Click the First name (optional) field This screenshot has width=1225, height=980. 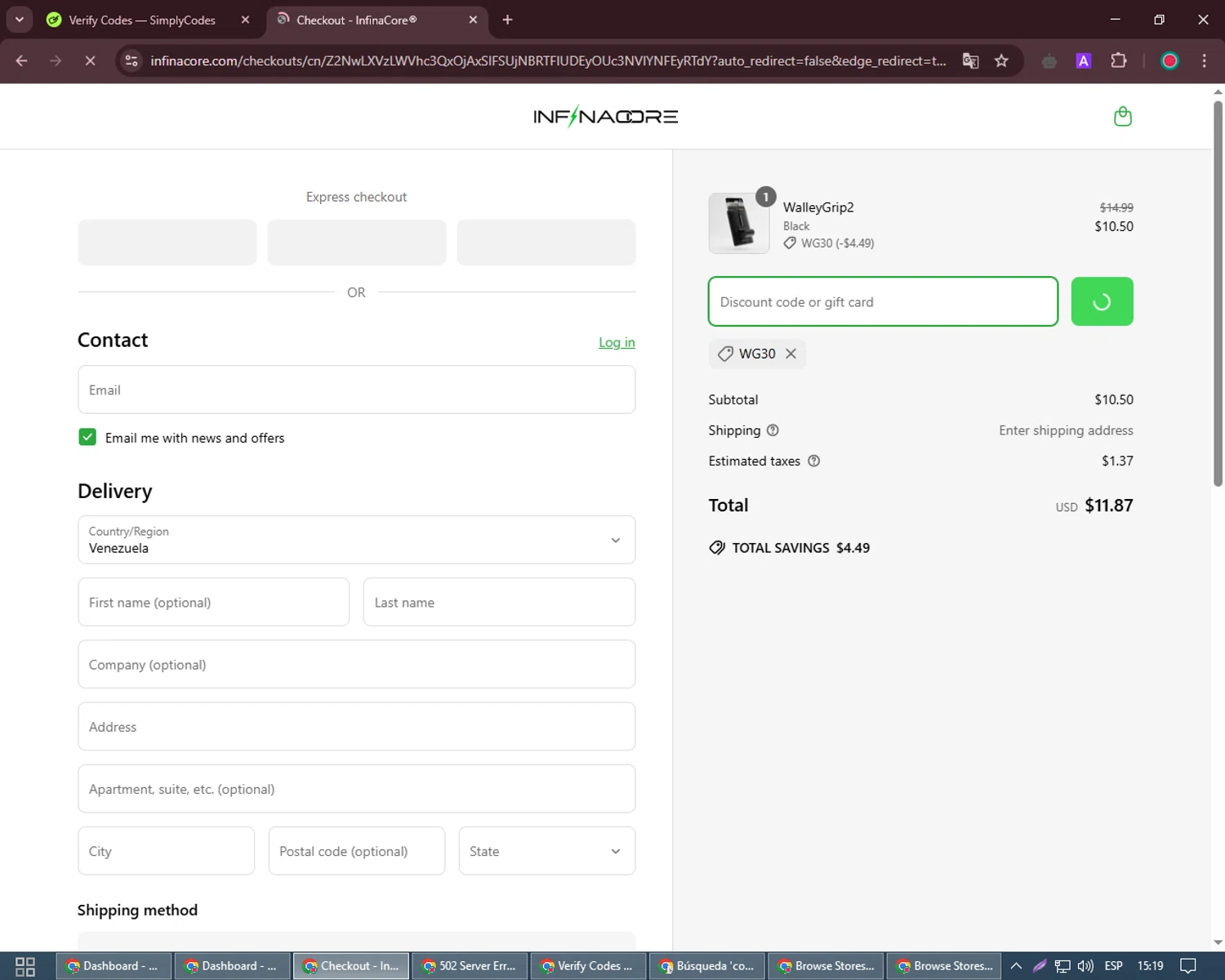pyautogui.click(x=213, y=602)
